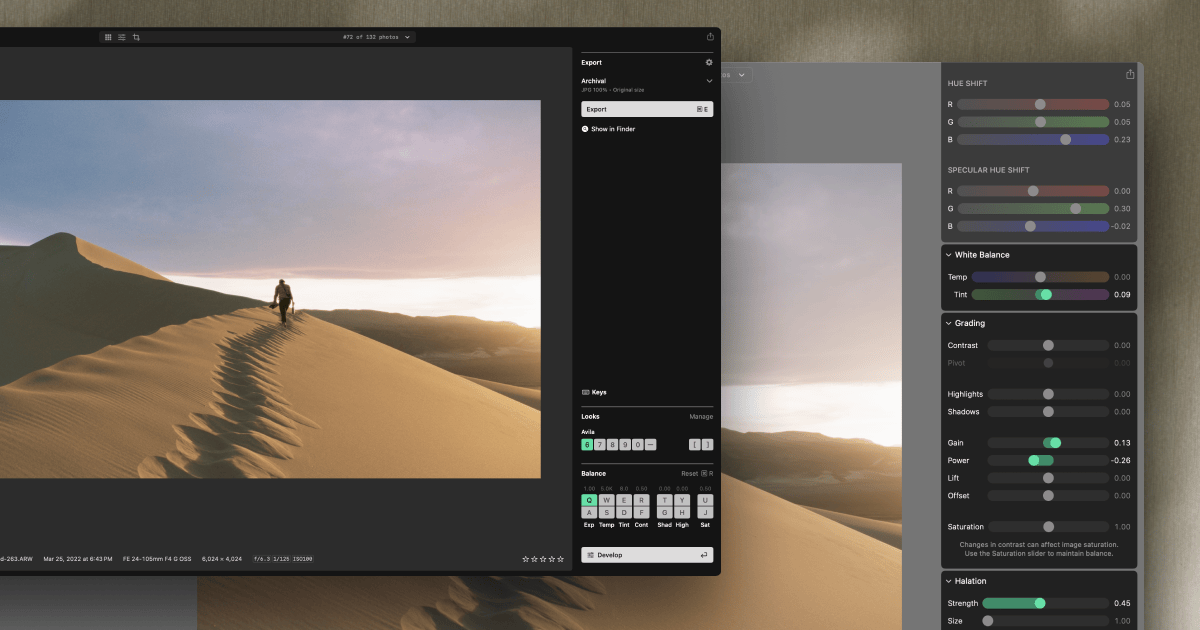This screenshot has height=630, width=1200.
Task: Open the Keys panel
Action: 594,392
